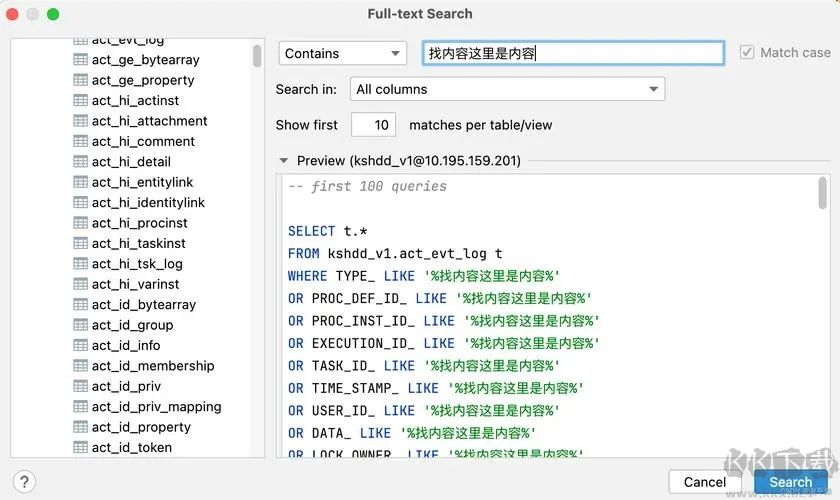Click the SQL preview scrollbar thumb
The height and width of the screenshot is (500, 840).
point(822,193)
